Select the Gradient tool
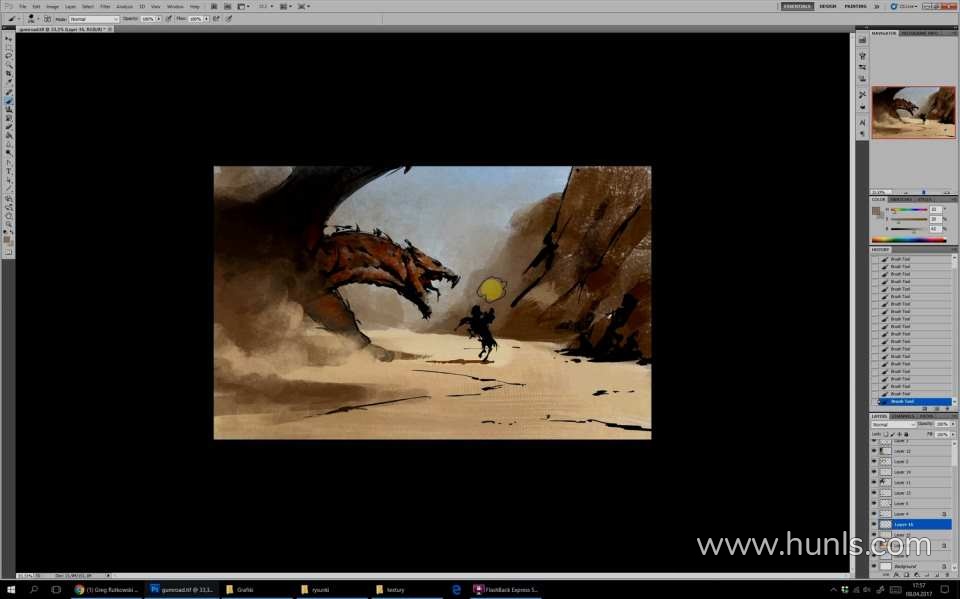960x599 pixels. pos(9,135)
